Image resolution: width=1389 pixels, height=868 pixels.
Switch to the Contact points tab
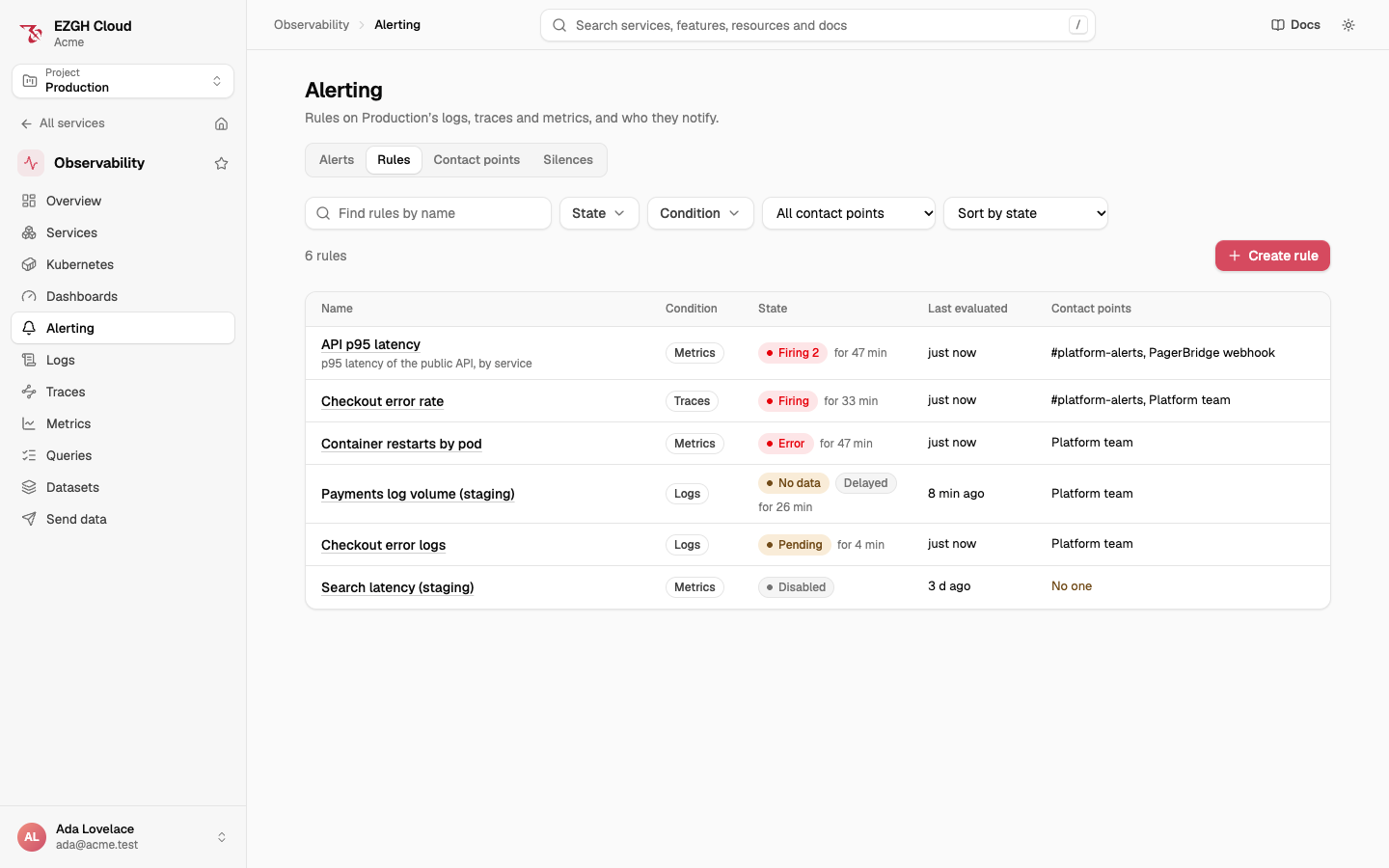pyautogui.click(x=477, y=160)
